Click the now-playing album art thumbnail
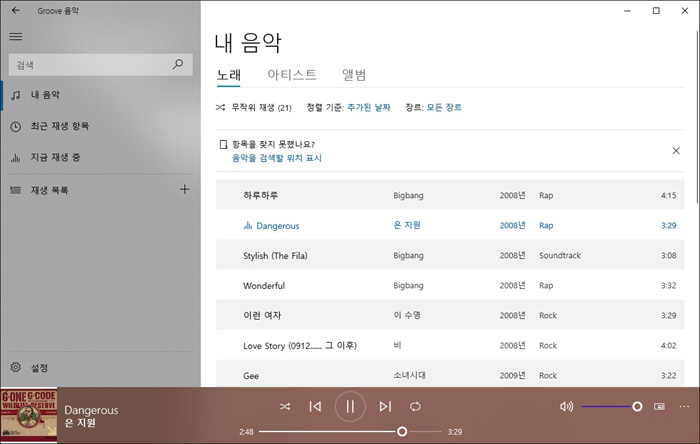Image resolution: width=700 pixels, height=444 pixels. point(29,415)
